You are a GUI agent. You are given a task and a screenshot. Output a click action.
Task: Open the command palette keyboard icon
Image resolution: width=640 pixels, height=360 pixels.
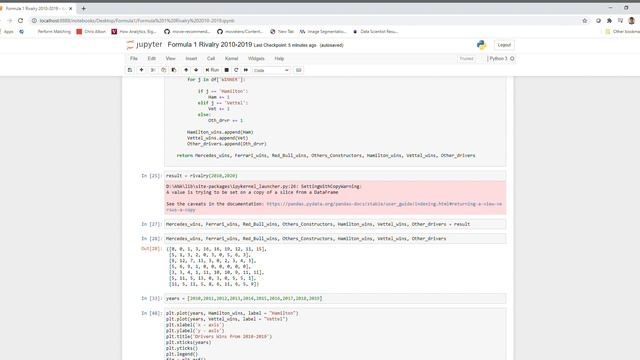coord(299,70)
